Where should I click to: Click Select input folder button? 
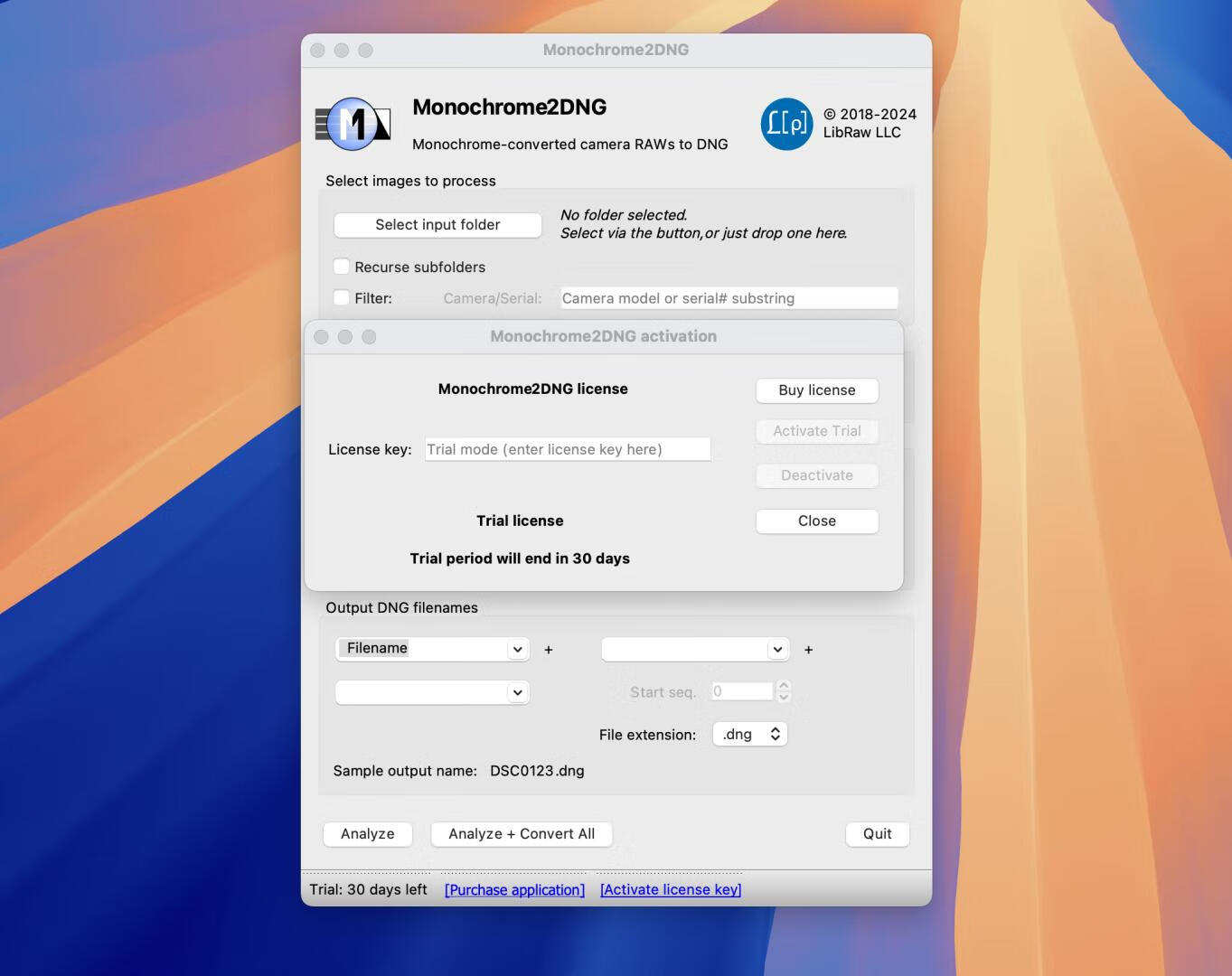tap(437, 225)
